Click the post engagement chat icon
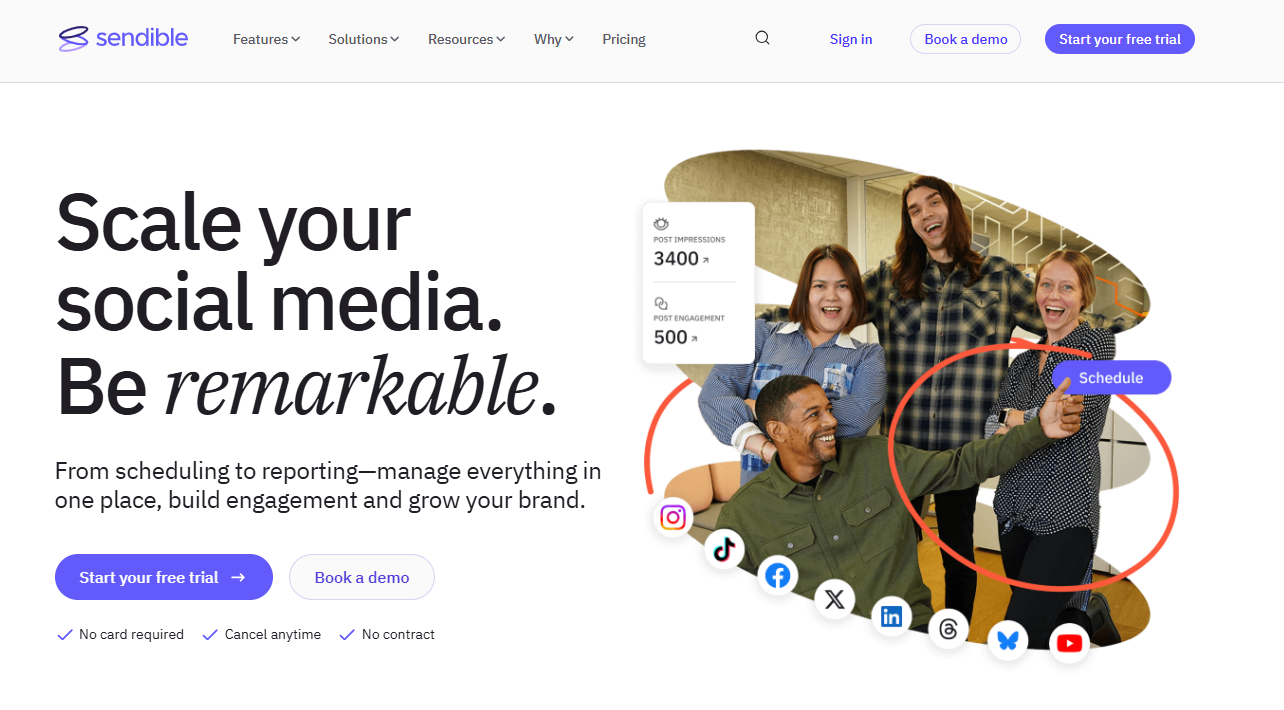Image resolution: width=1284 pixels, height=710 pixels. click(x=661, y=303)
